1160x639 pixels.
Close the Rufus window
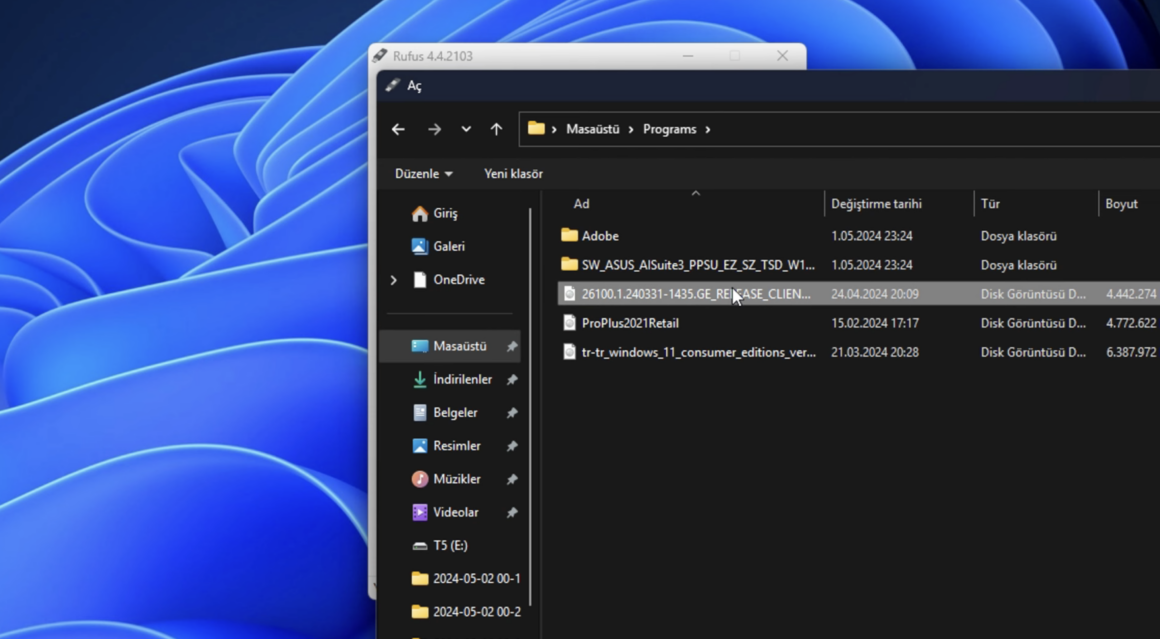782,56
